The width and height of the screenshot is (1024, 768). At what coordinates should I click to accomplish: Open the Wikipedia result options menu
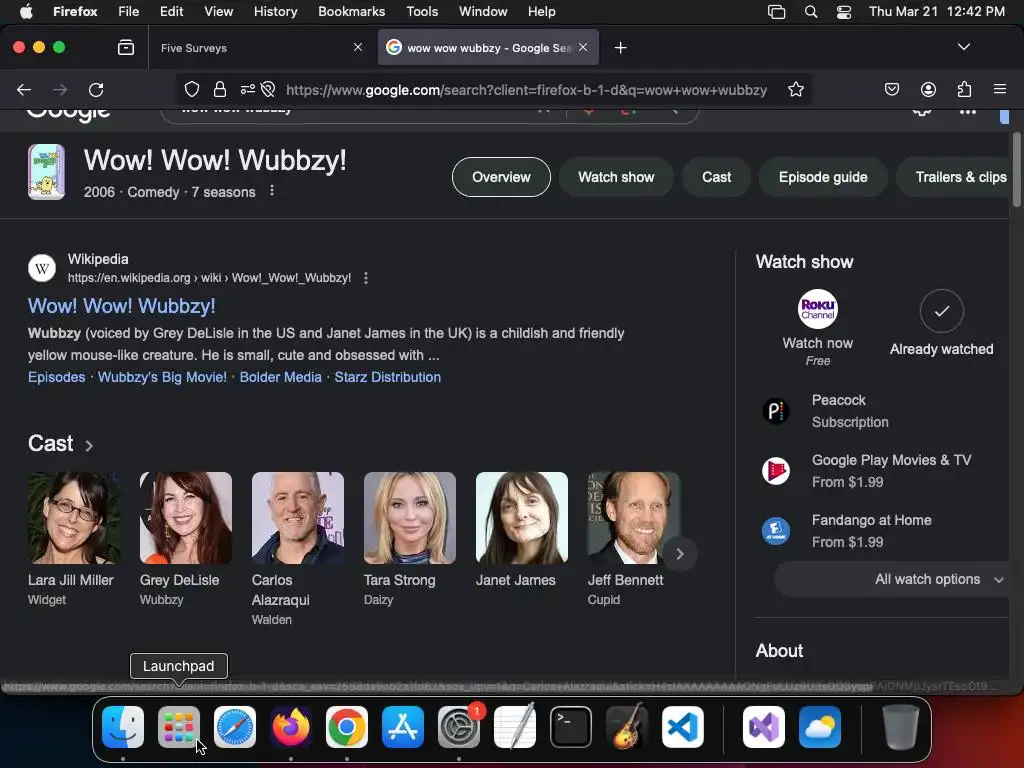pos(366,278)
